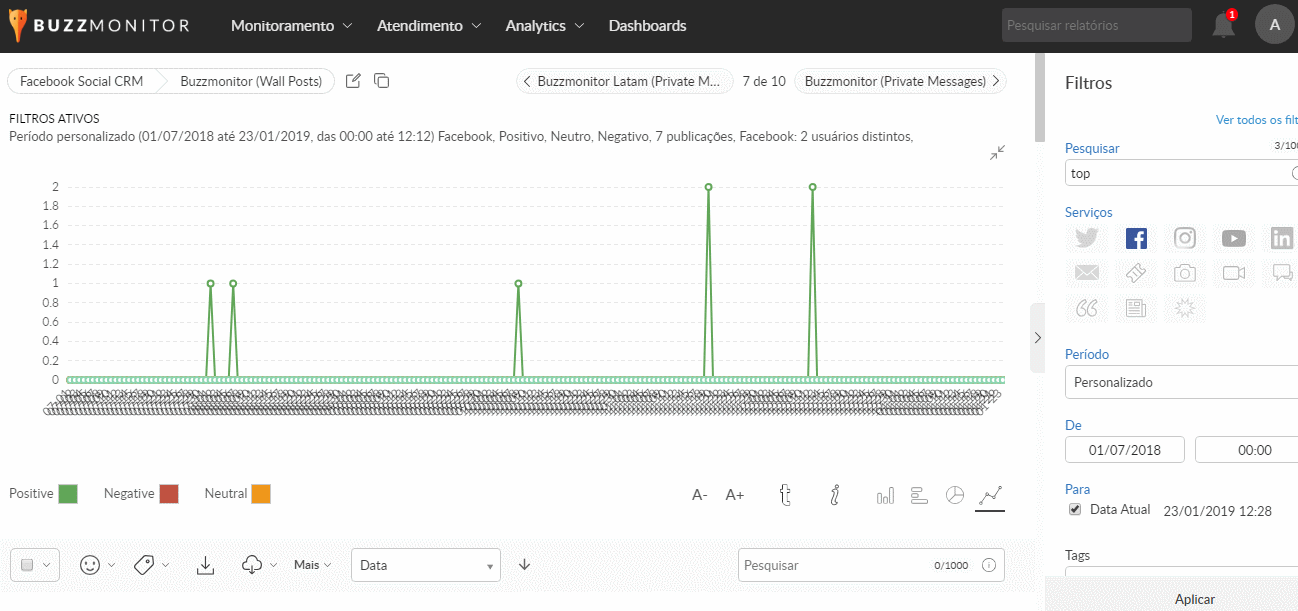This screenshot has height=611, width=1298.
Task: Click the download arrow icon
Action: pyautogui.click(x=205, y=565)
